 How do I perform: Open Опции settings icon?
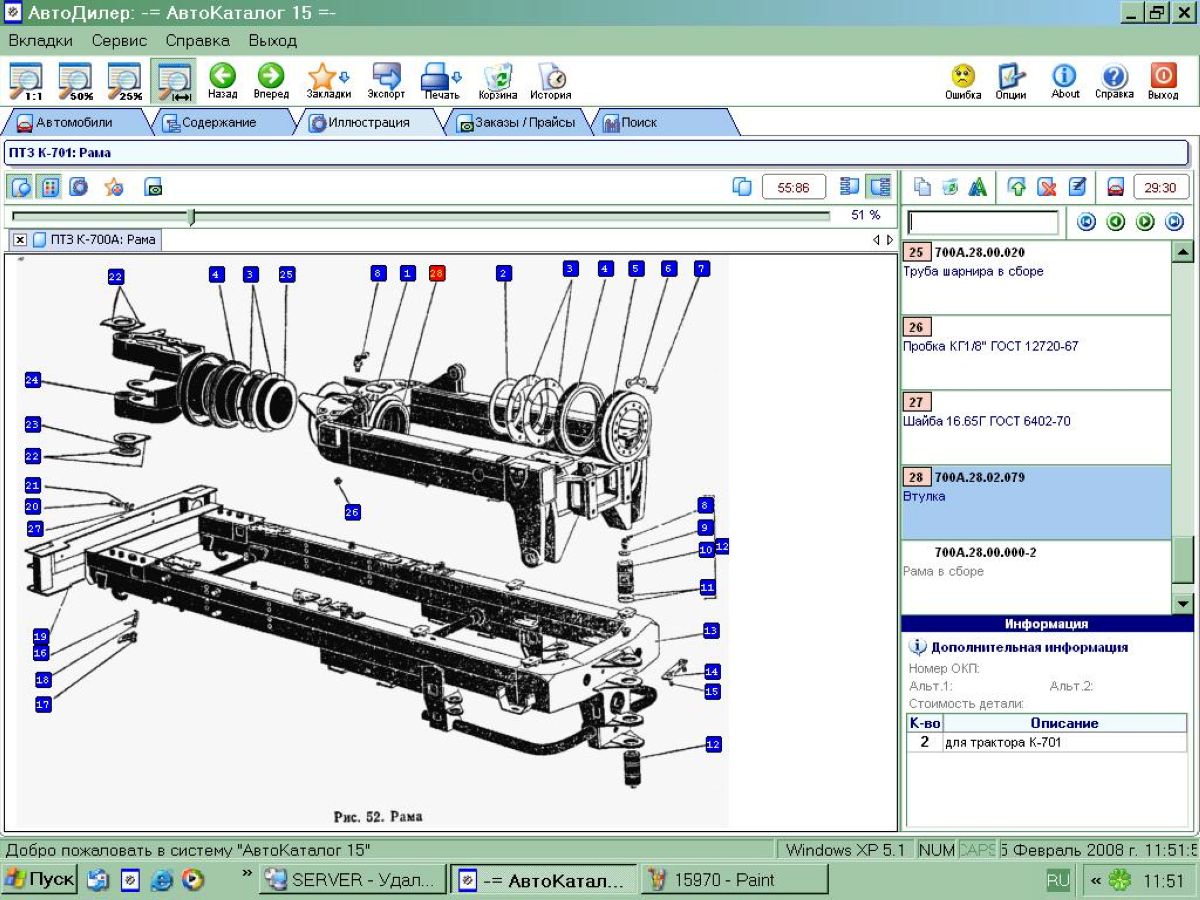(x=1011, y=79)
